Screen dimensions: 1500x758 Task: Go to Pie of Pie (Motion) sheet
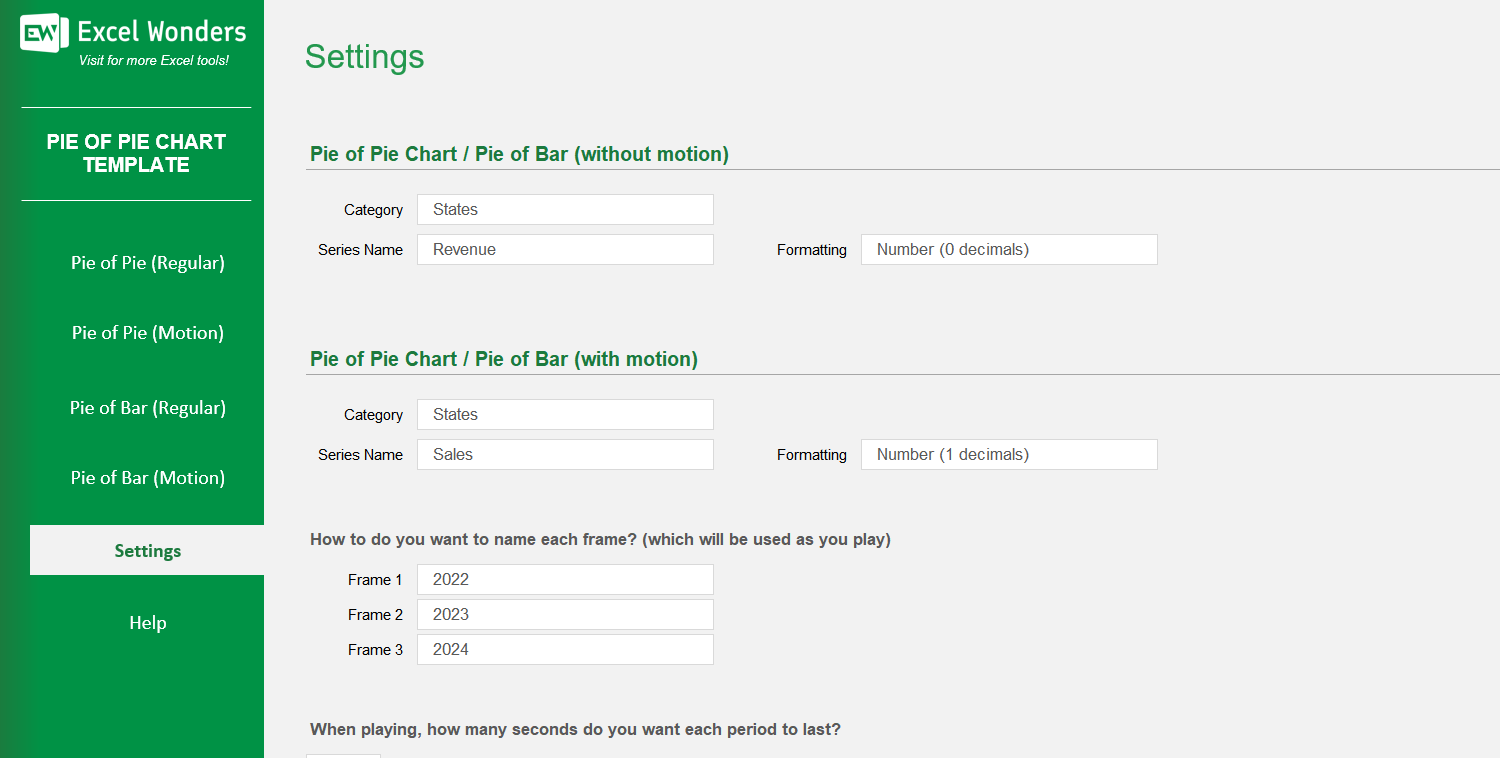click(x=147, y=333)
